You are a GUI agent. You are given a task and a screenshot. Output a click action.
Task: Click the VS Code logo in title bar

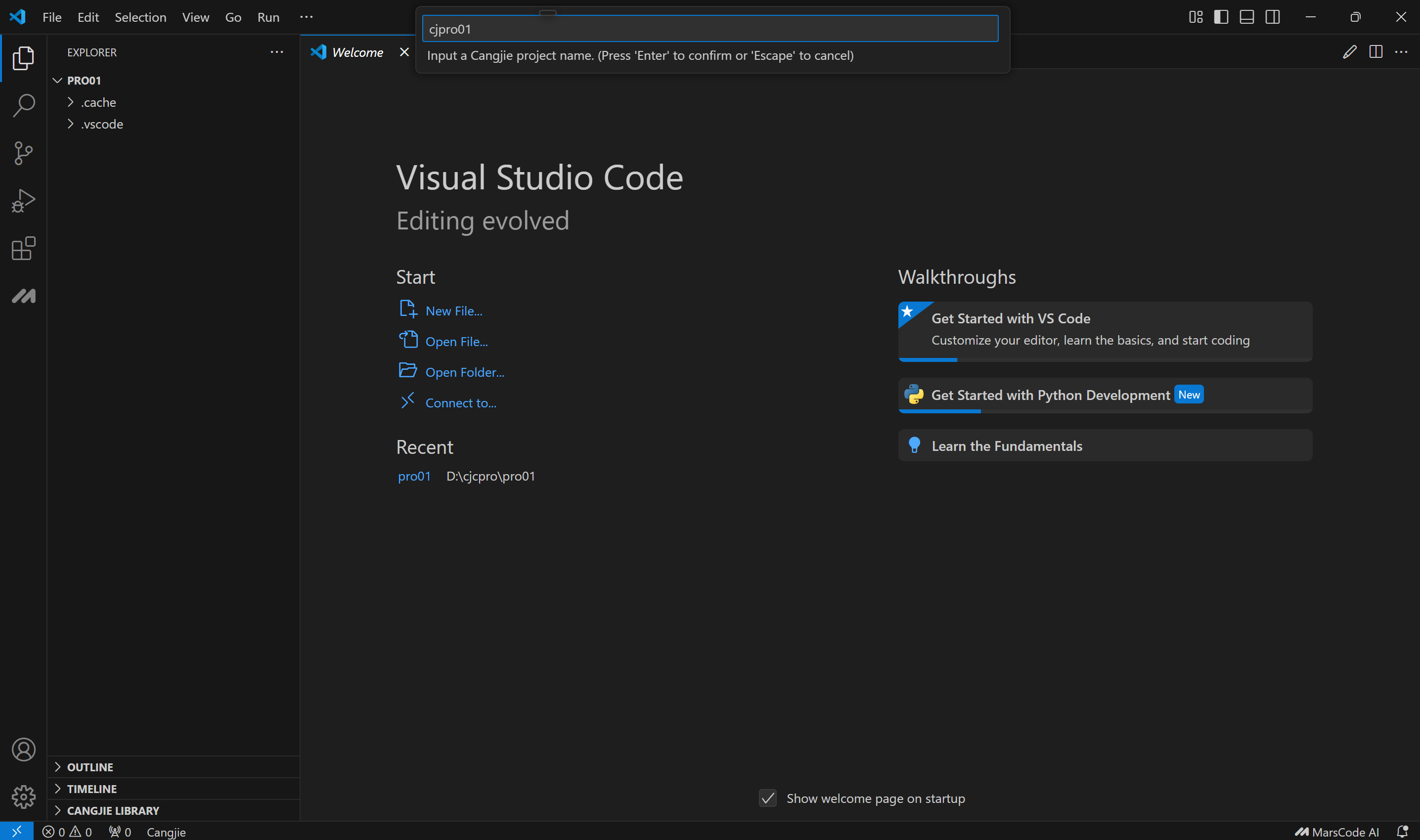pyautogui.click(x=17, y=17)
